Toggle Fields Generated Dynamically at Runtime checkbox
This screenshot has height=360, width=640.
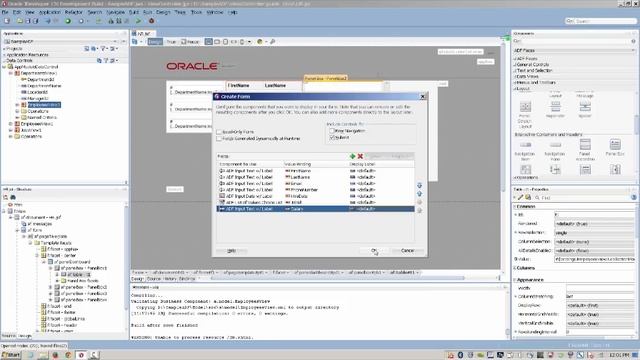tap(219, 139)
